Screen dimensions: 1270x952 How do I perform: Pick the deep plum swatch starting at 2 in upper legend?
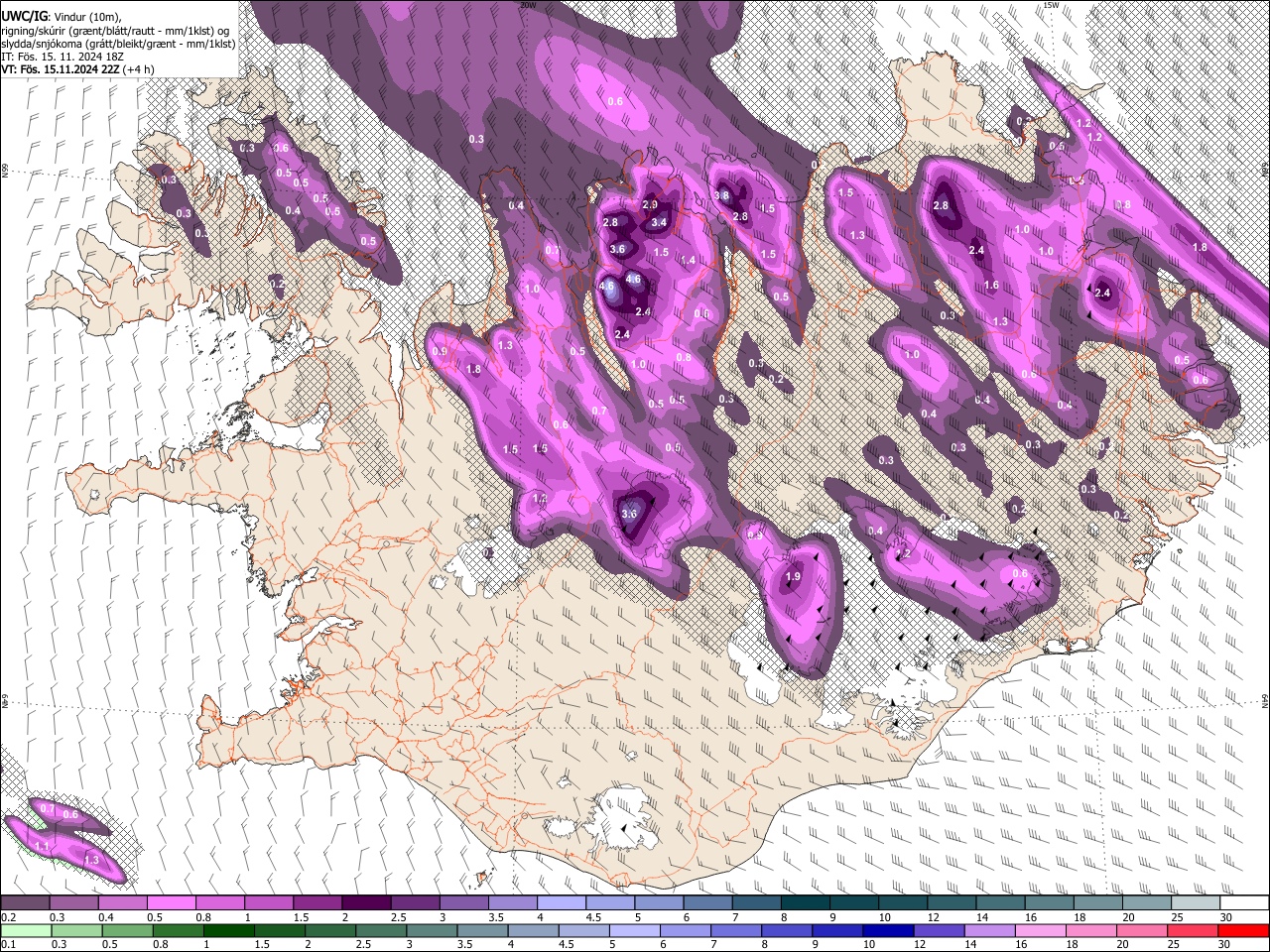click(366, 903)
